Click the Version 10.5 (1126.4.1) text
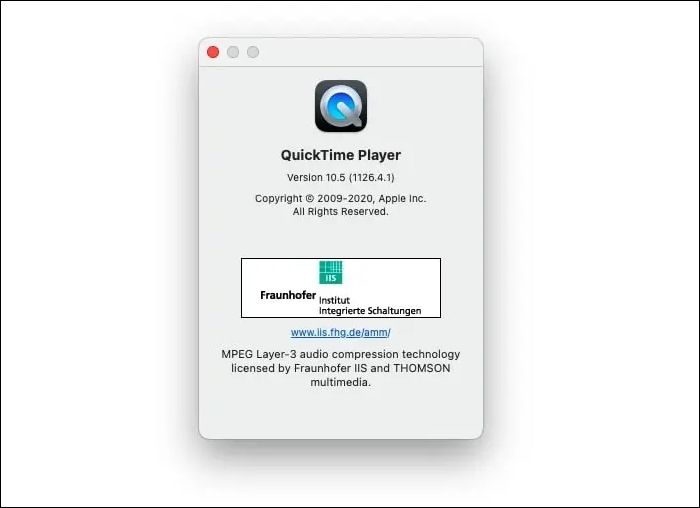The width and height of the screenshot is (700, 508). point(341,177)
